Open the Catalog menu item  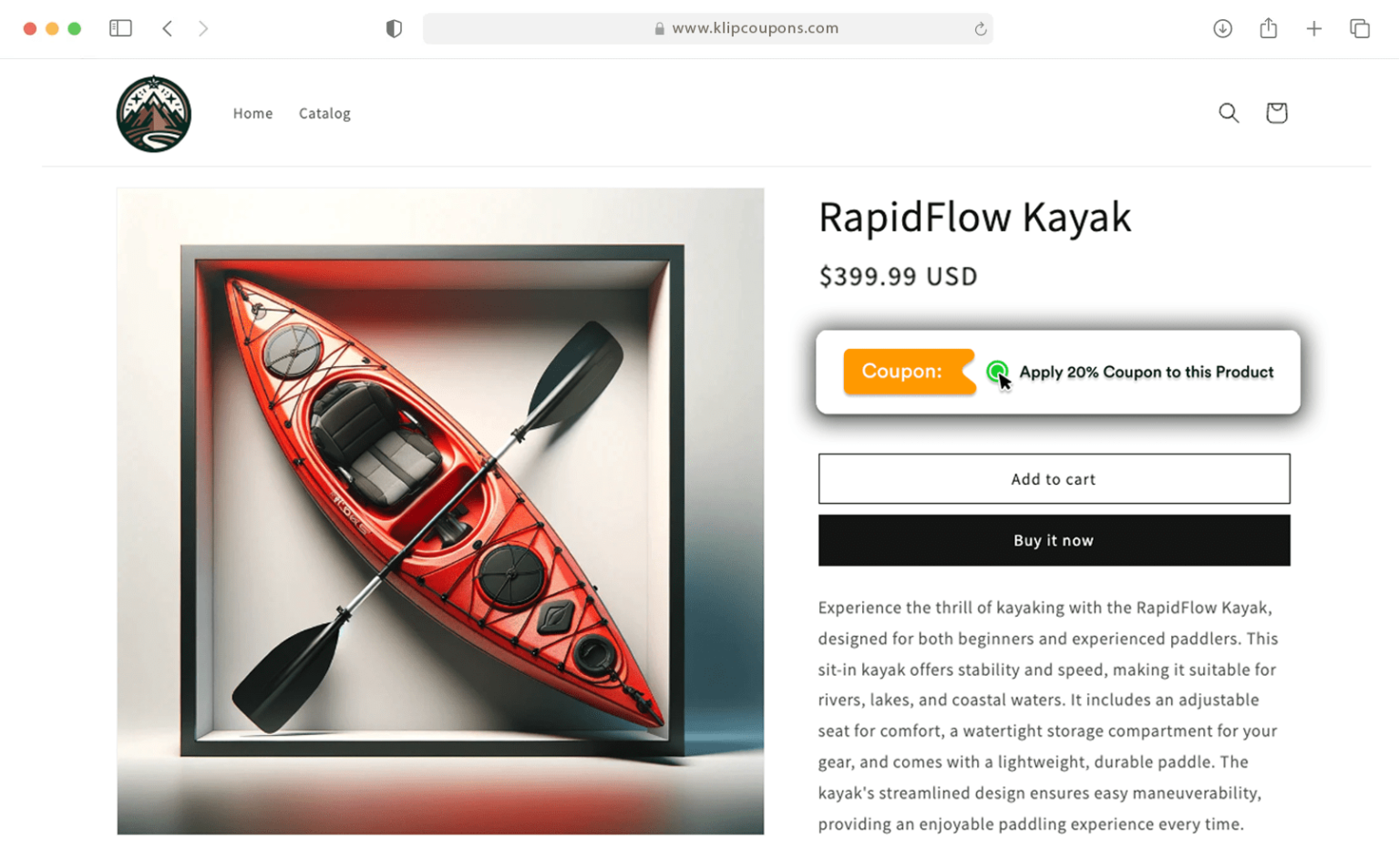pyautogui.click(x=324, y=113)
